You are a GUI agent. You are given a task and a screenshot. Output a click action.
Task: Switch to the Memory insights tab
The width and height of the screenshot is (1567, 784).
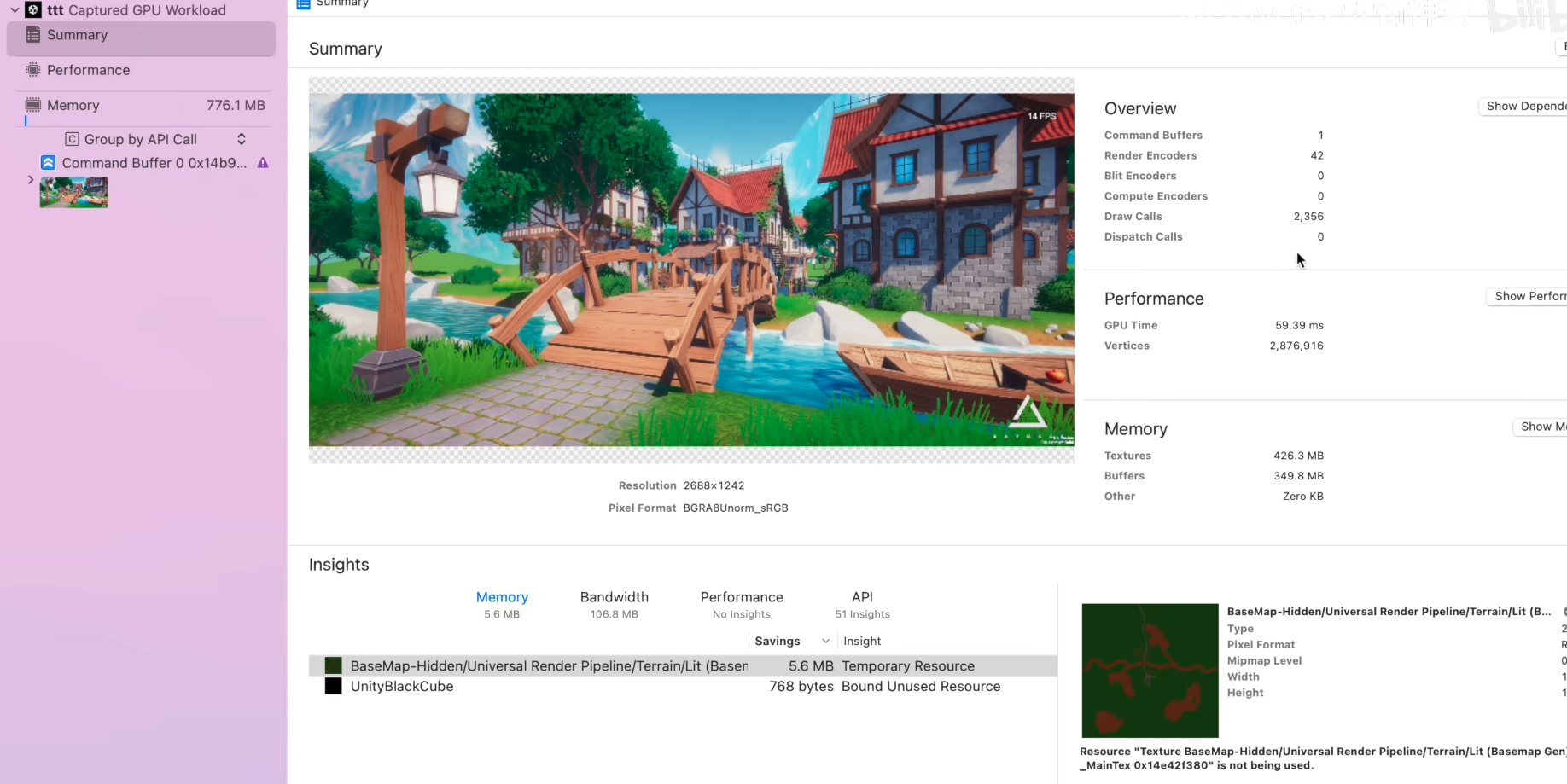click(502, 604)
